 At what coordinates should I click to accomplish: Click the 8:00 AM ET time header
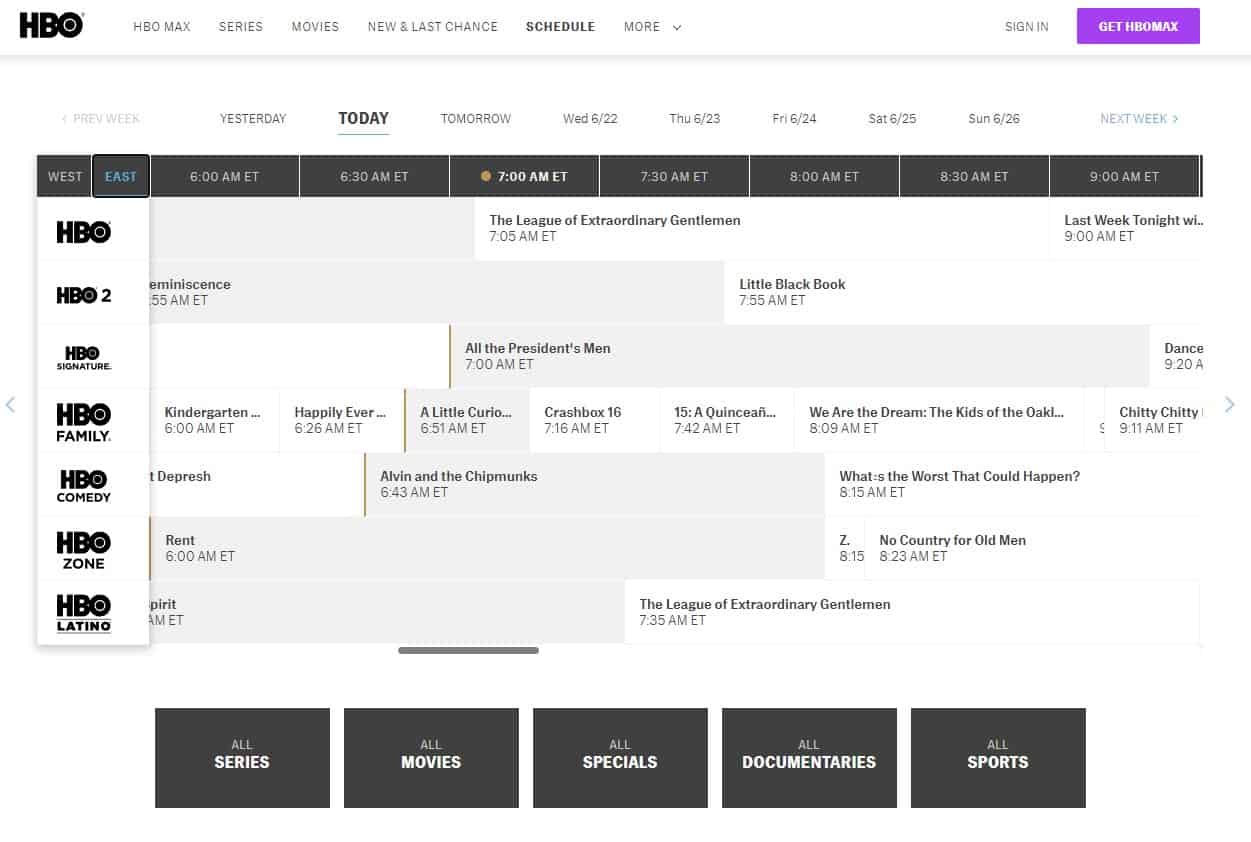[824, 176]
